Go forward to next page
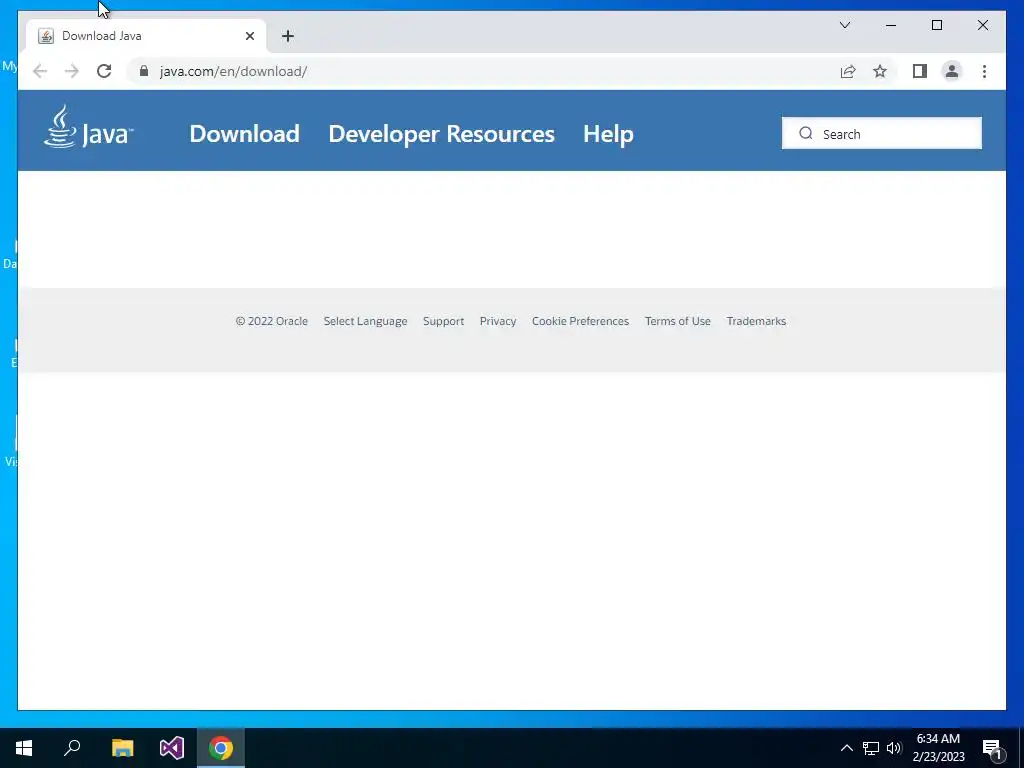Image resolution: width=1024 pixels, height=768 pixels. [x=72, y=71]
